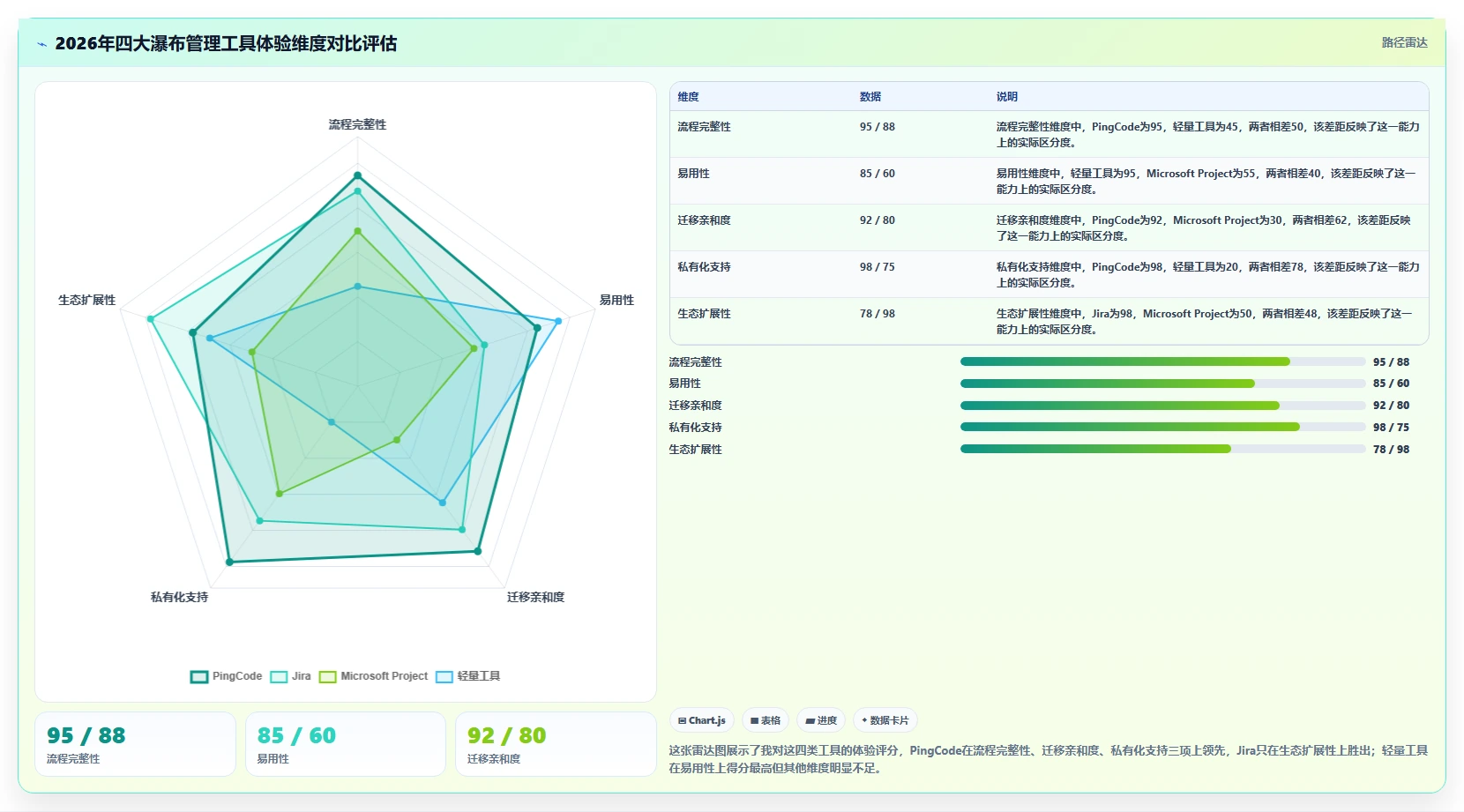The height and width of the screenshot is (812, 1464).
Task: Toggle Jira legend swatch
Action: 279,676
